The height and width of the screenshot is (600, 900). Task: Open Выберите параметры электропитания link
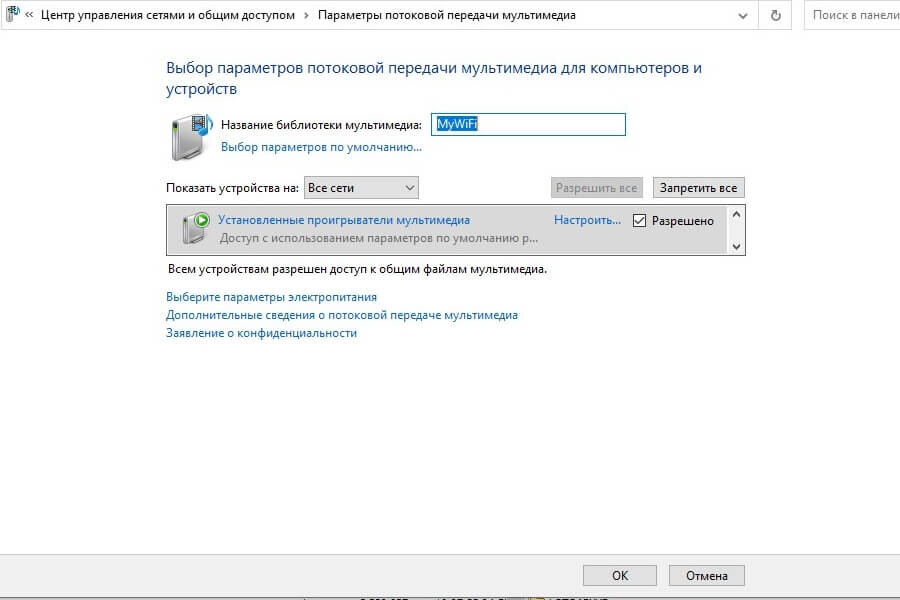271,297
